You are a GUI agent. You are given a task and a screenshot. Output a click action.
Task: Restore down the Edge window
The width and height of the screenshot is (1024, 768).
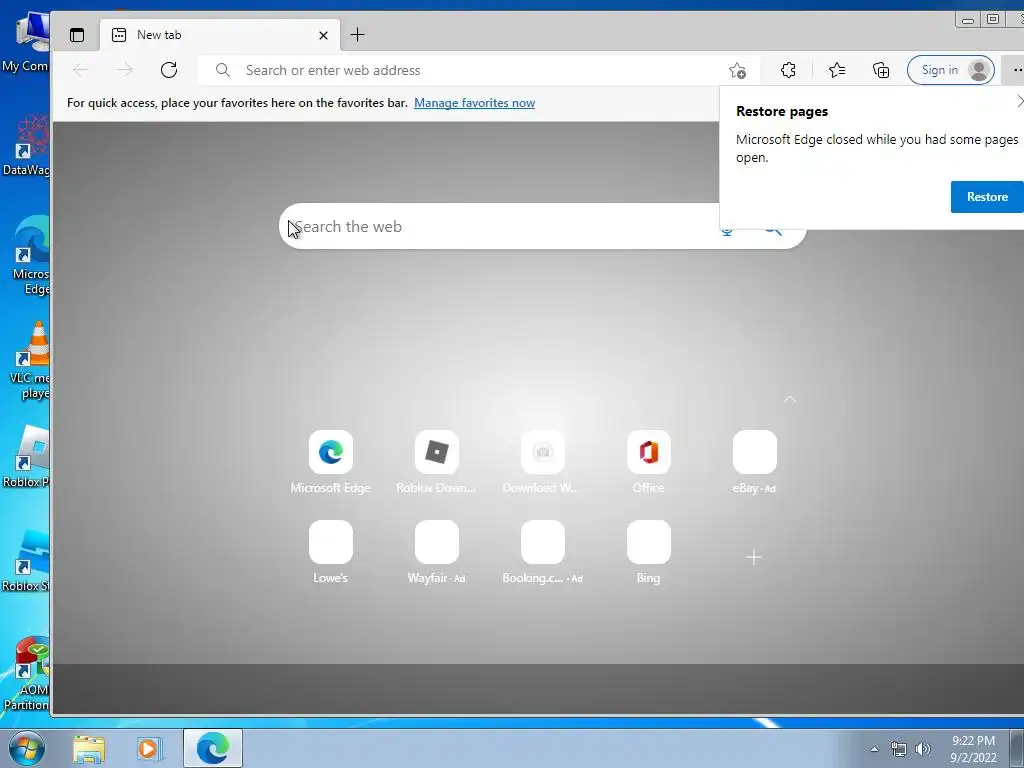(x=993, y=20)
